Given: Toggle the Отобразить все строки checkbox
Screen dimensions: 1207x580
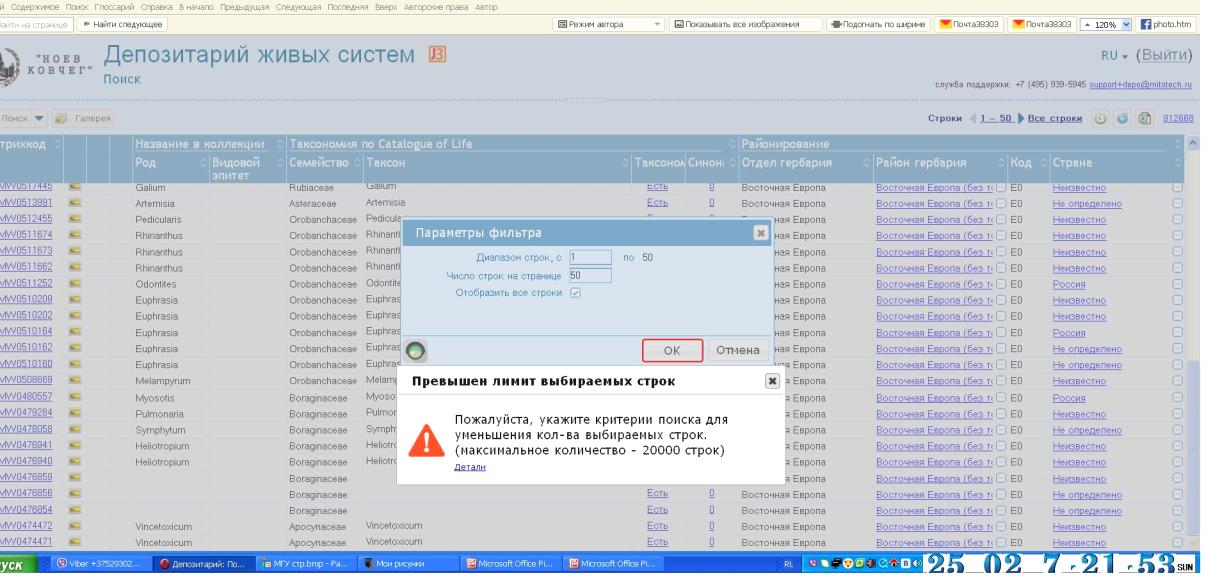Looking at the screenshot, I should [575, 292].
